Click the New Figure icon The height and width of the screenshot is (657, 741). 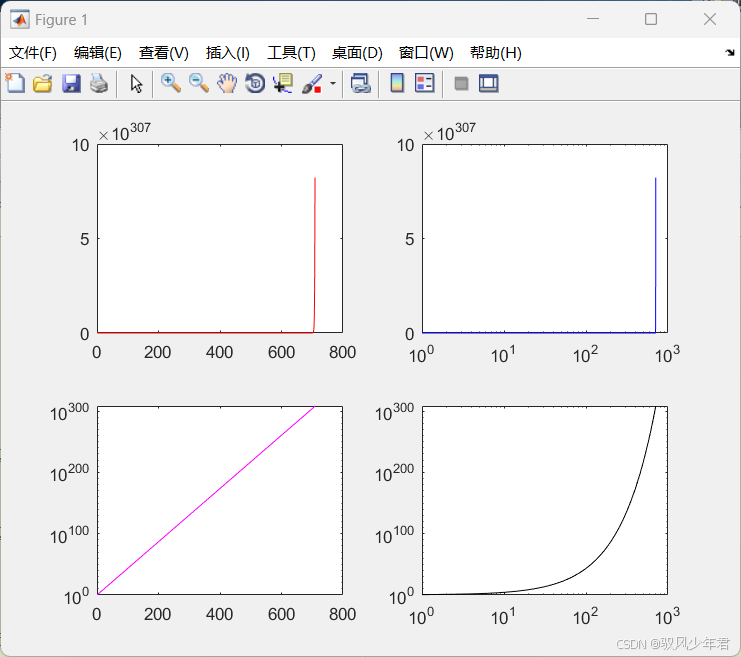click(15, 84)
